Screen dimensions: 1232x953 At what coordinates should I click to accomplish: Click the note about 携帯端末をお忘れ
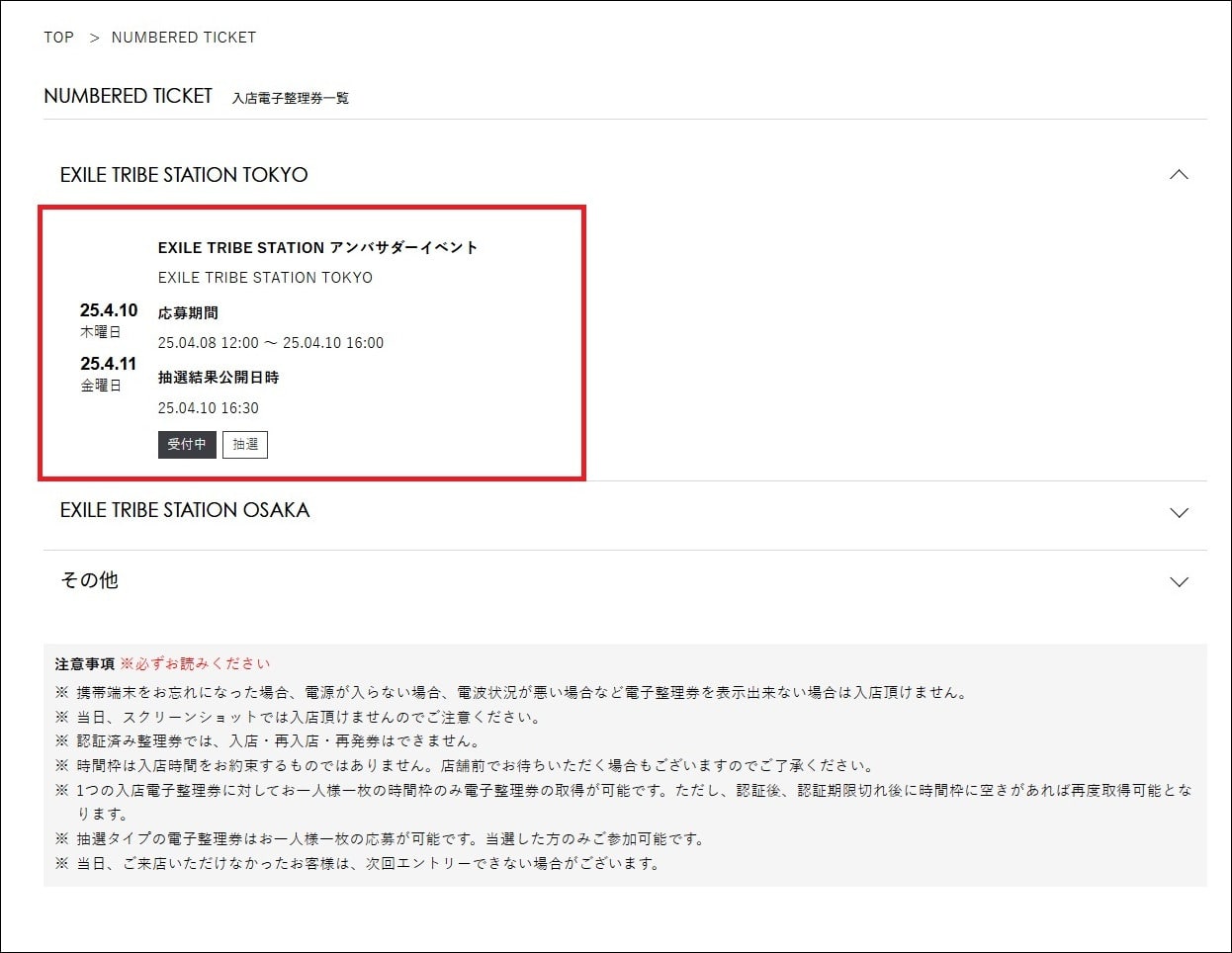(511, 693)
